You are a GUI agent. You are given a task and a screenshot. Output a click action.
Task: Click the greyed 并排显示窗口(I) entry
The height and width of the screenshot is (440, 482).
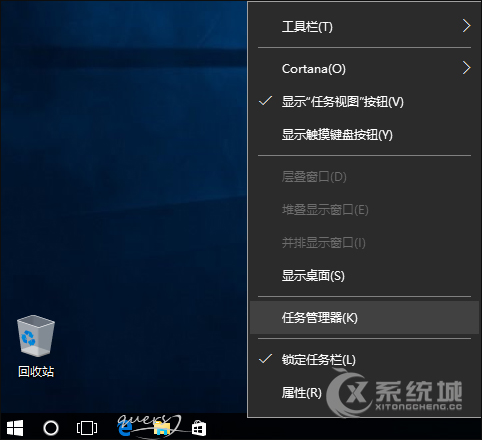click(x=364, y=243)
